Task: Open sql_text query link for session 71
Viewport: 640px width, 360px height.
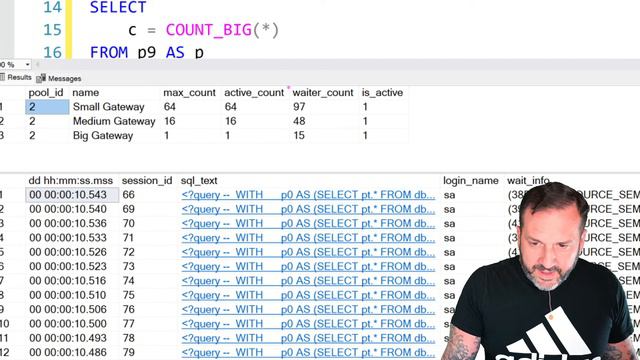Action: click(x=308, y=238)
